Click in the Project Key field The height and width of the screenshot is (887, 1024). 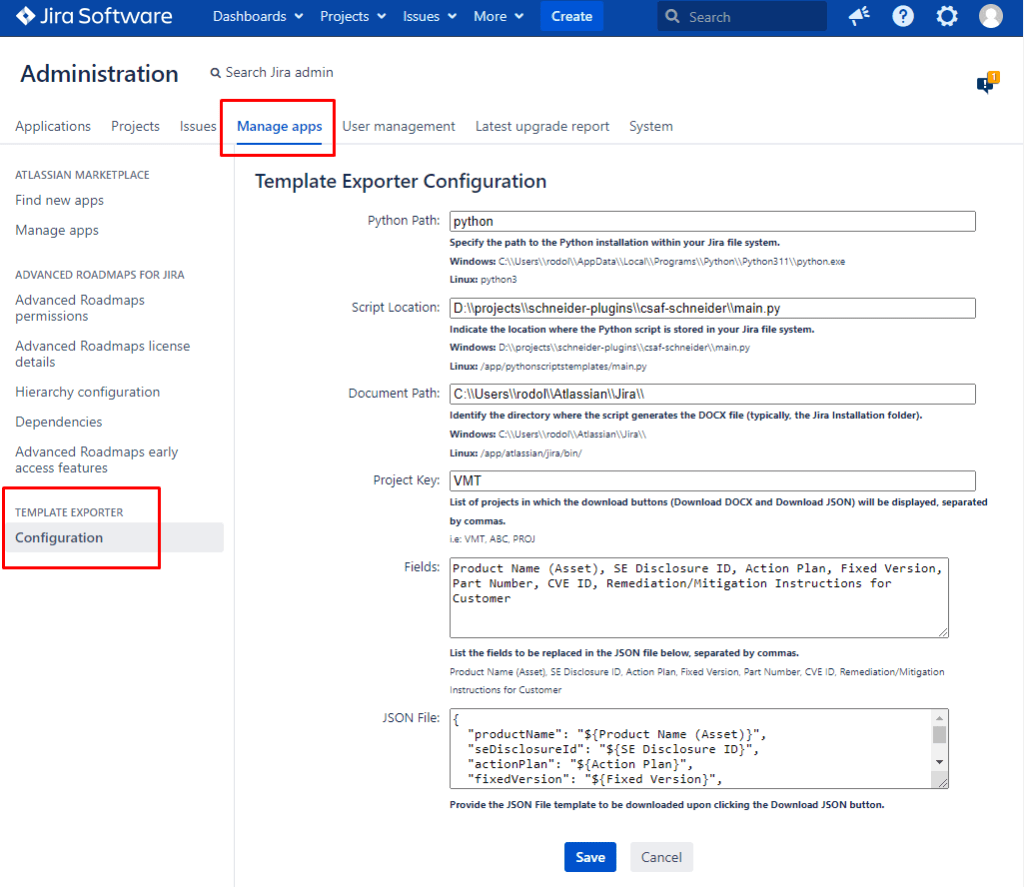711,481
